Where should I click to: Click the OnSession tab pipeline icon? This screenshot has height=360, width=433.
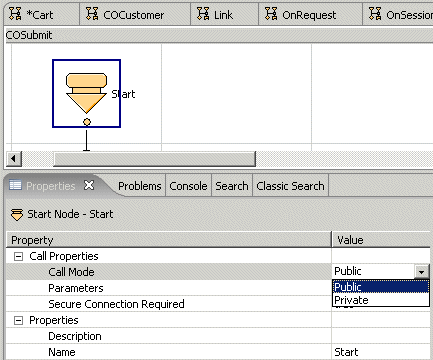click(x=375, y=14)
